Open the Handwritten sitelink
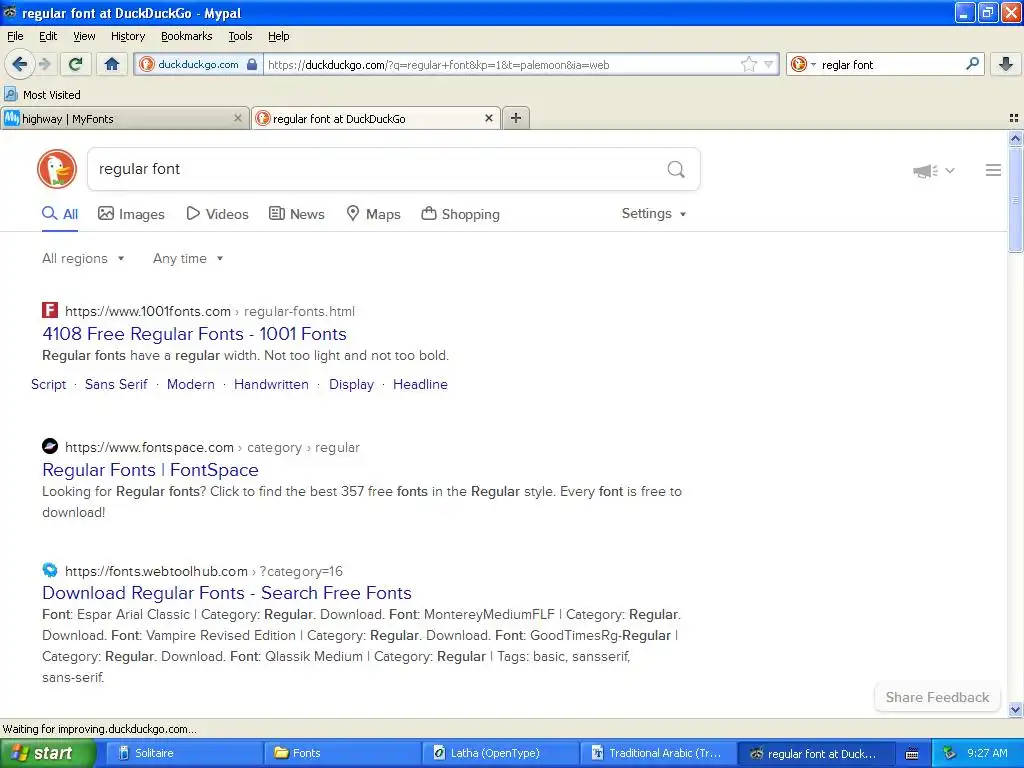The image size is (1024, 768). [271, 385]
